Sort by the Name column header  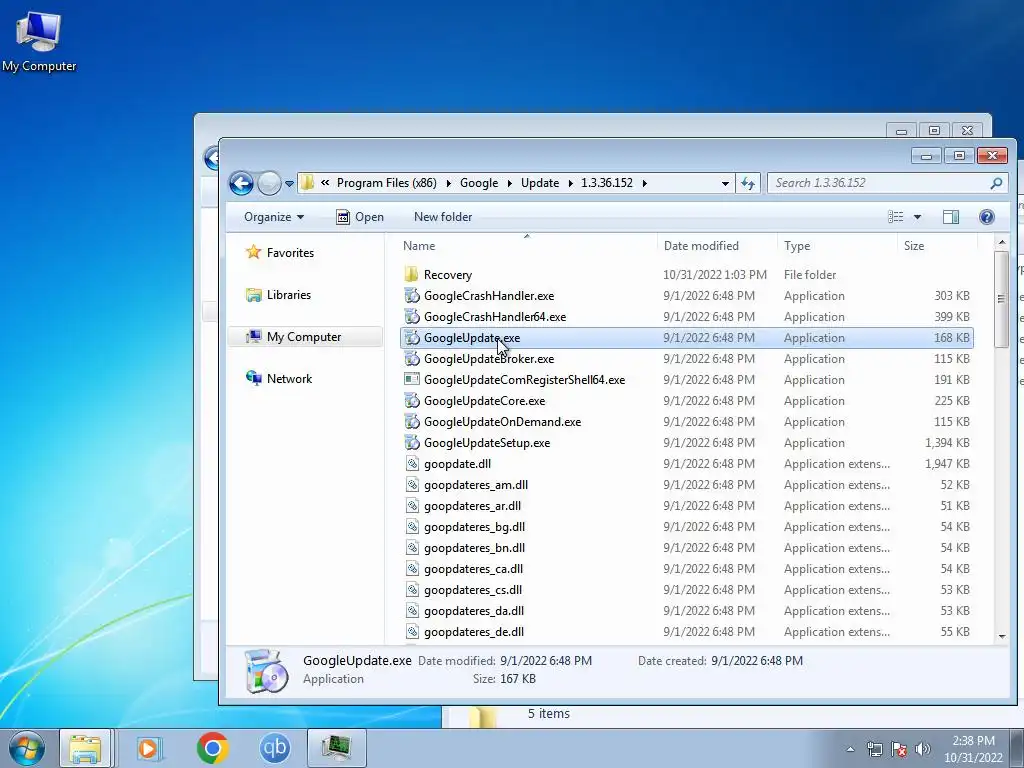(419, 246)
